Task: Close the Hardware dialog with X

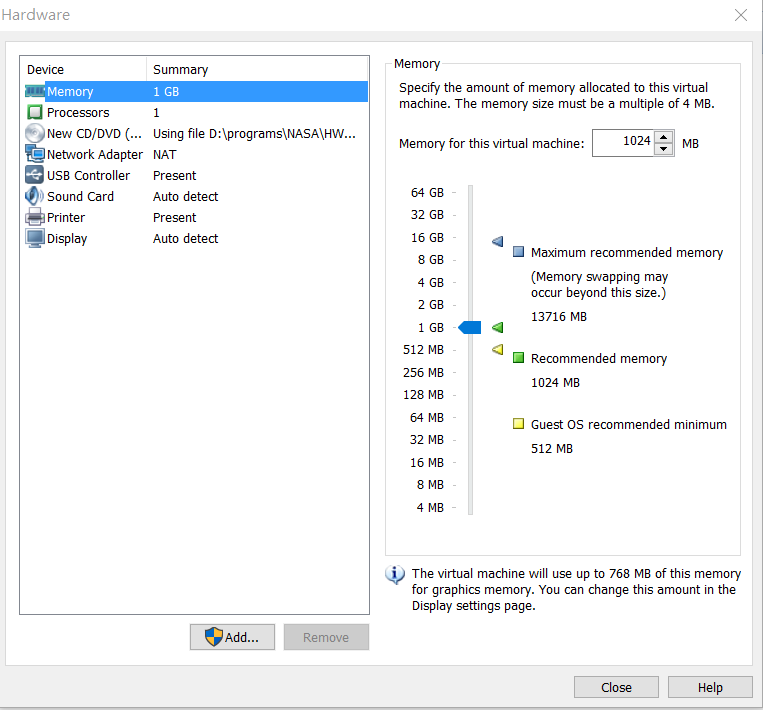Action: [x=741, y=15]
